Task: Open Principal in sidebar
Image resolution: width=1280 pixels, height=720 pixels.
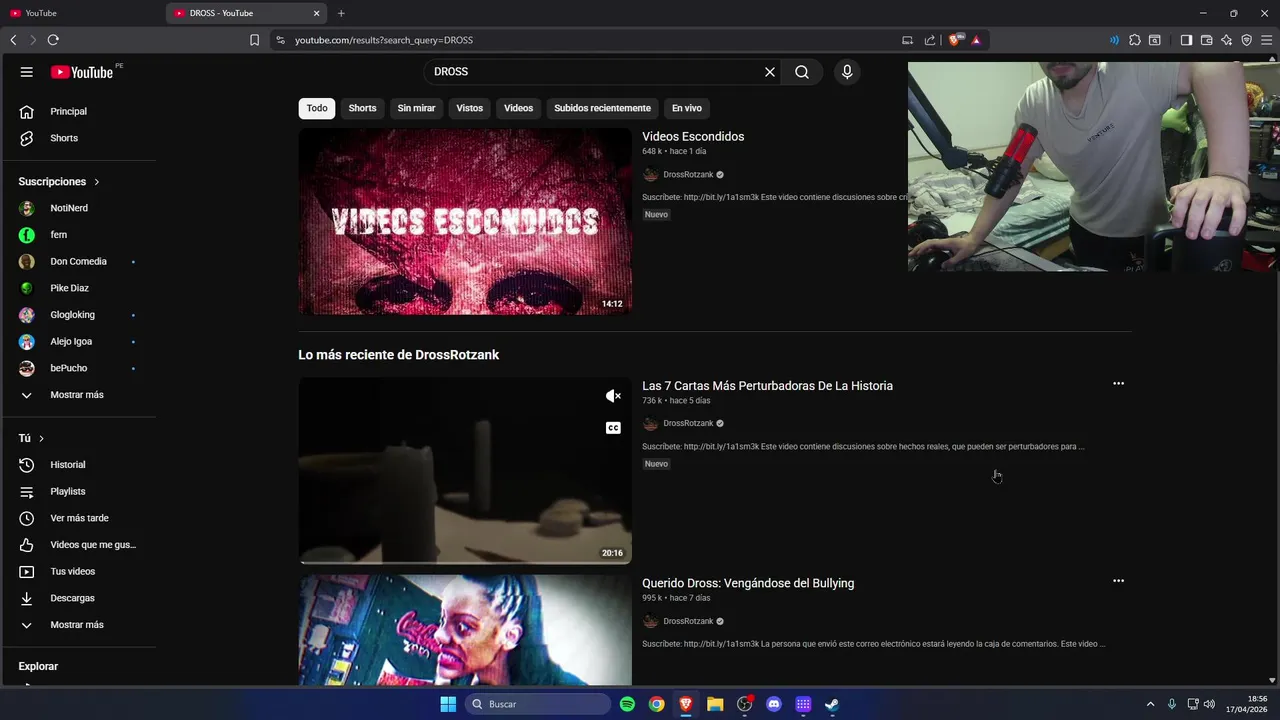Action: pos(78,111)
